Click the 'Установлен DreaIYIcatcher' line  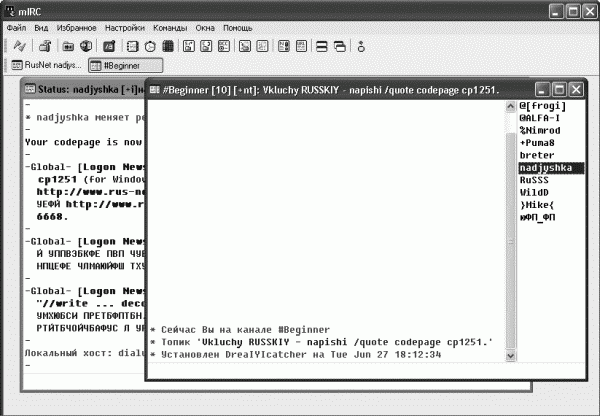[295, 354]
